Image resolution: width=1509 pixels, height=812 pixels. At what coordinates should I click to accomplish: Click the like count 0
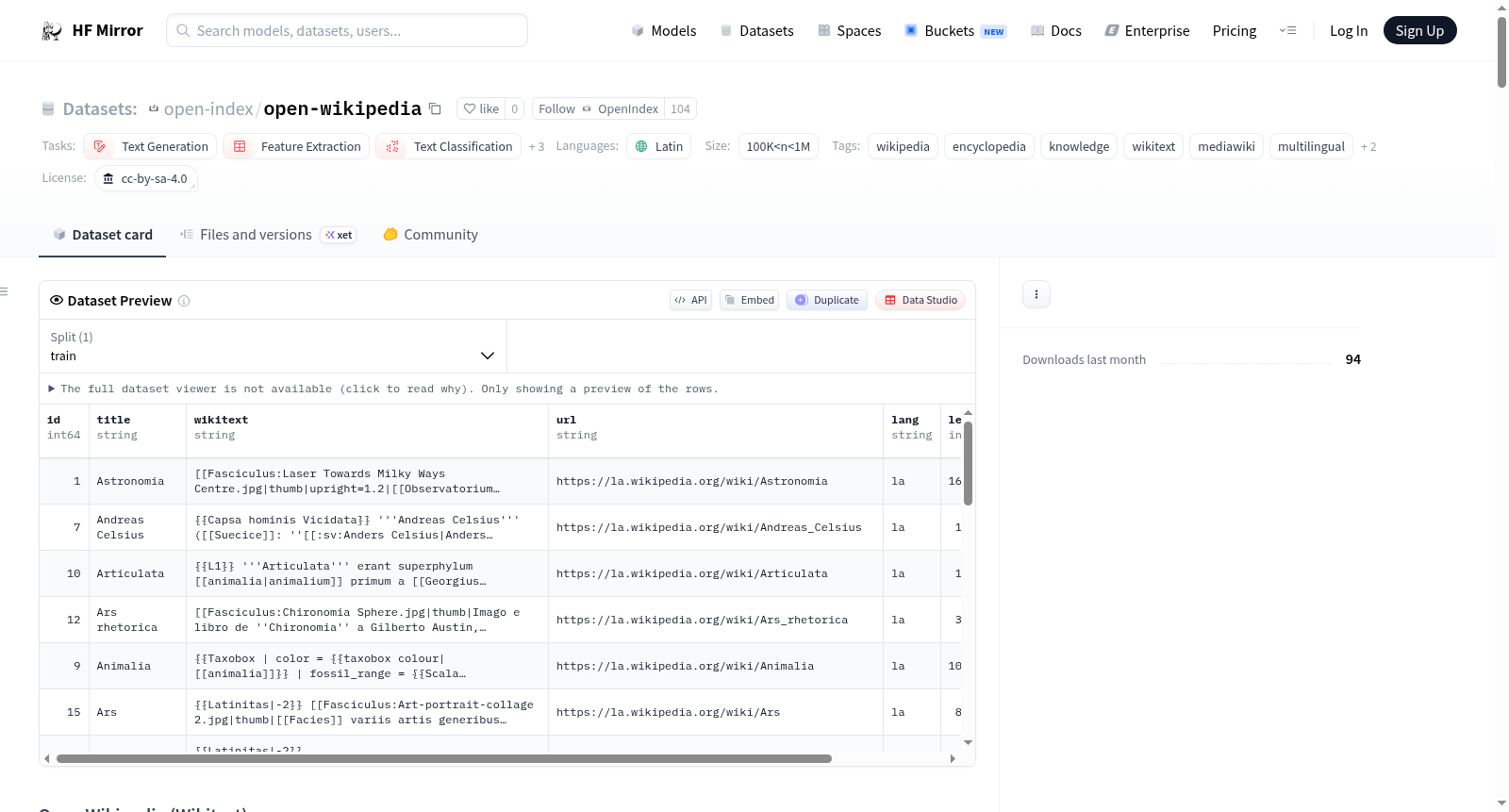[x=514, y=108]
